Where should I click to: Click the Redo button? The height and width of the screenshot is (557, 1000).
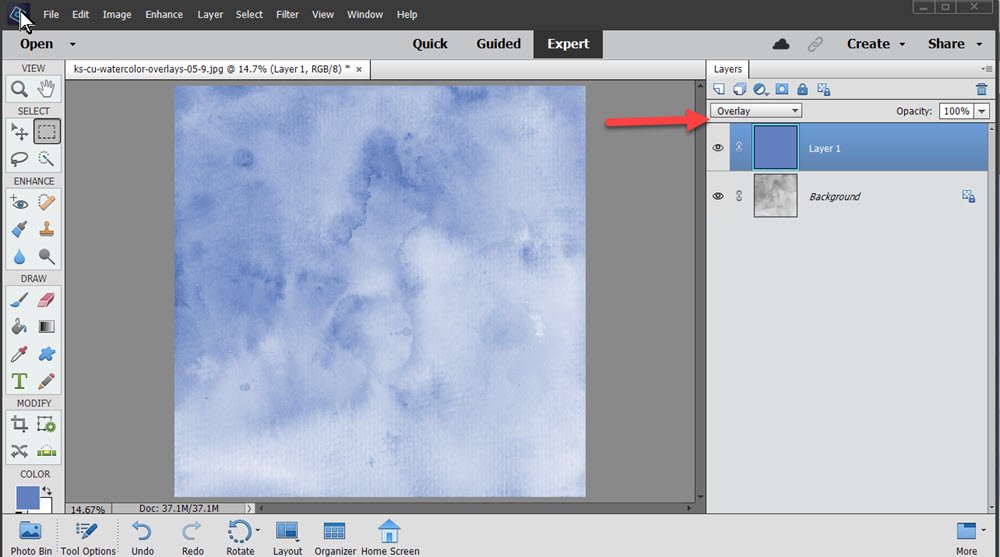(x=192, y=538)
